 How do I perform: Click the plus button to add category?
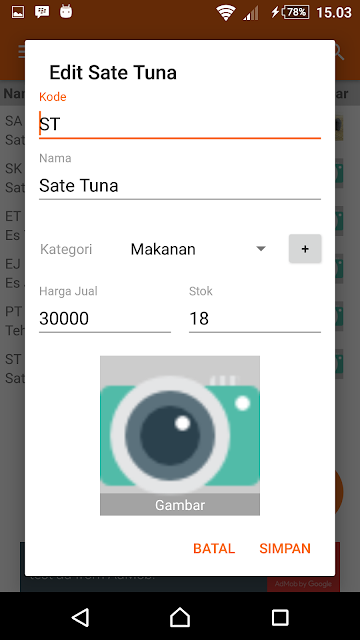pyautogui.click(x=305, y=249)
